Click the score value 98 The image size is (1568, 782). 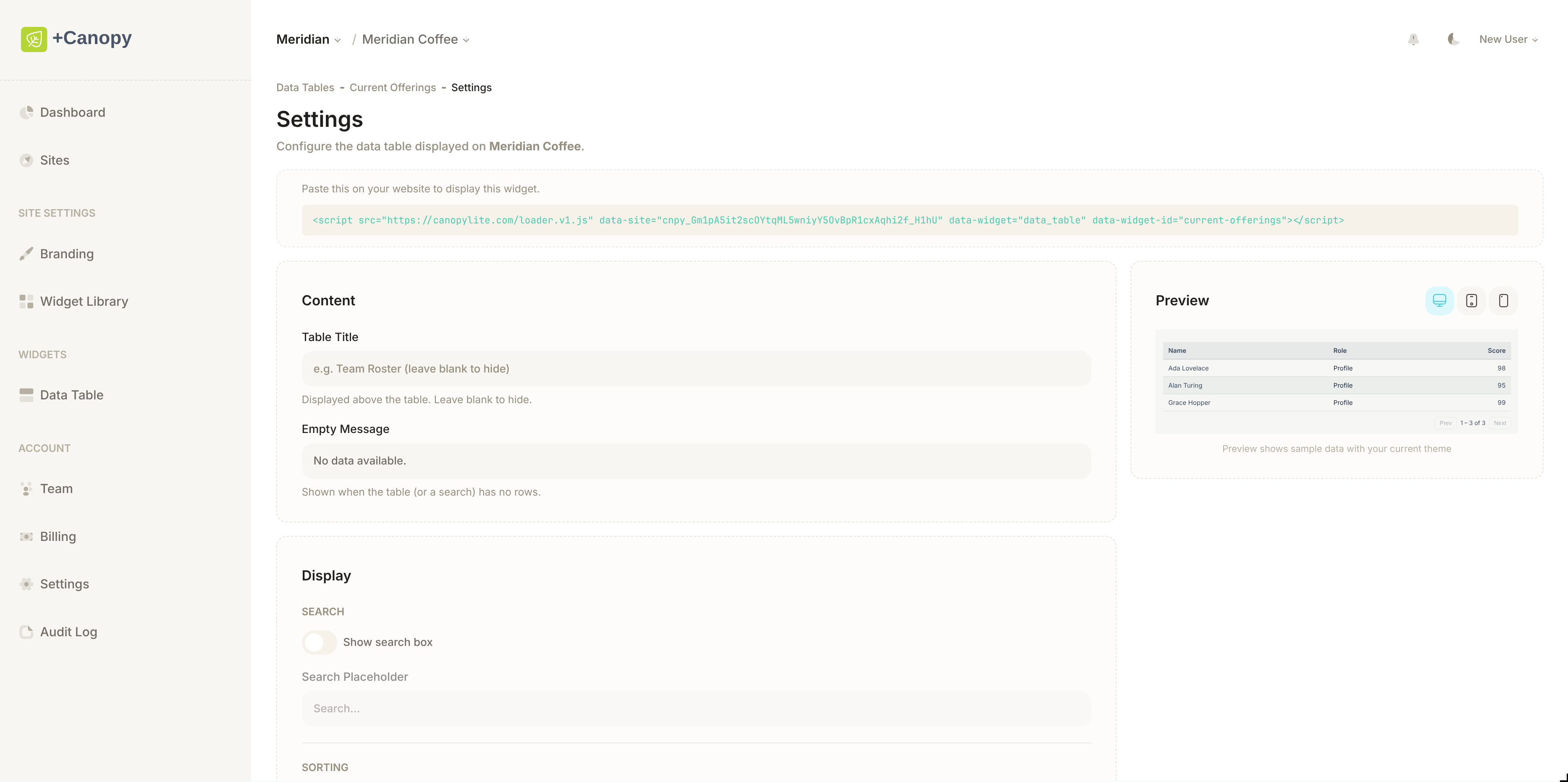click(x=1501, y=368)
